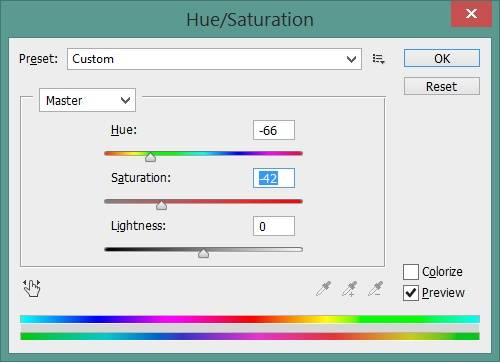Select the Subtract from Sample eyedropper
This screenshot has height=362, width=500.
point(375,288)
